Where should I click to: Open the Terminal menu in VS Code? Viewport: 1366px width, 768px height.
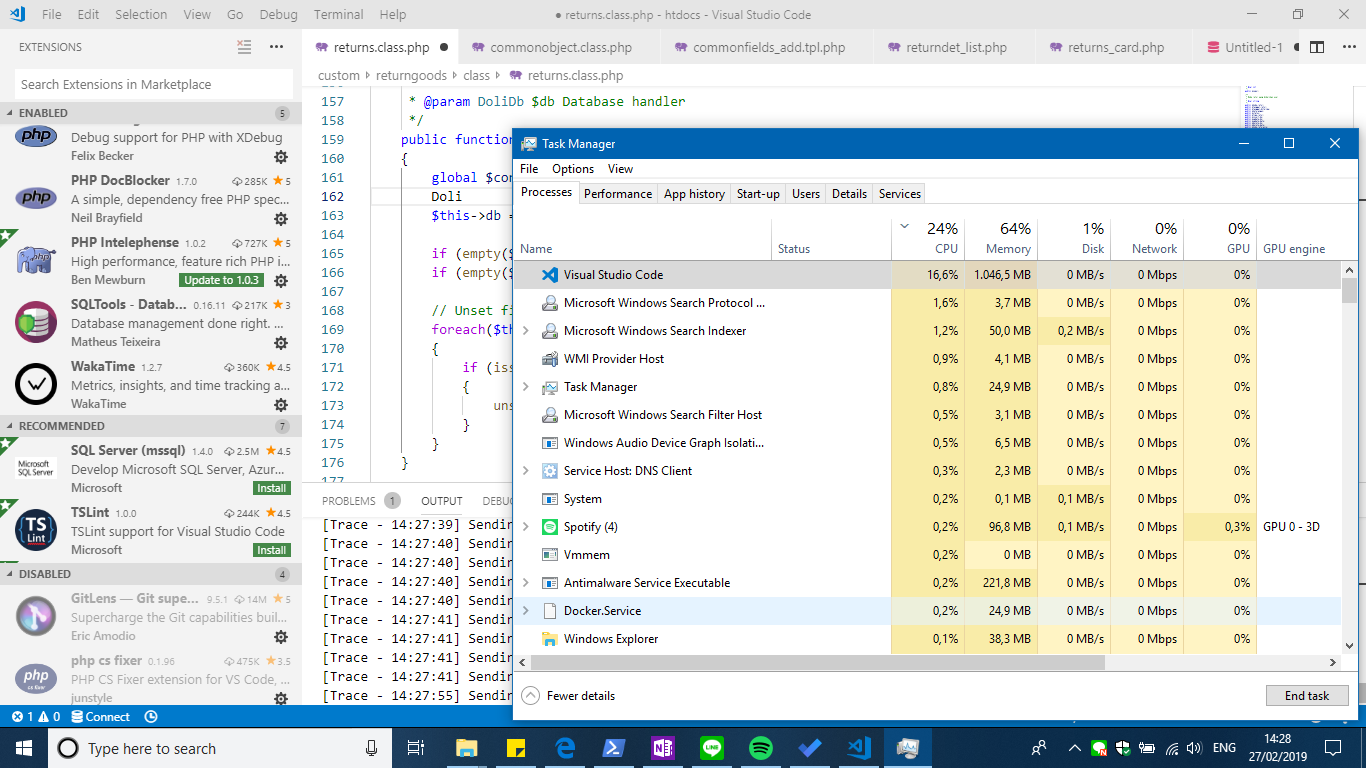(x=338, y=15)
